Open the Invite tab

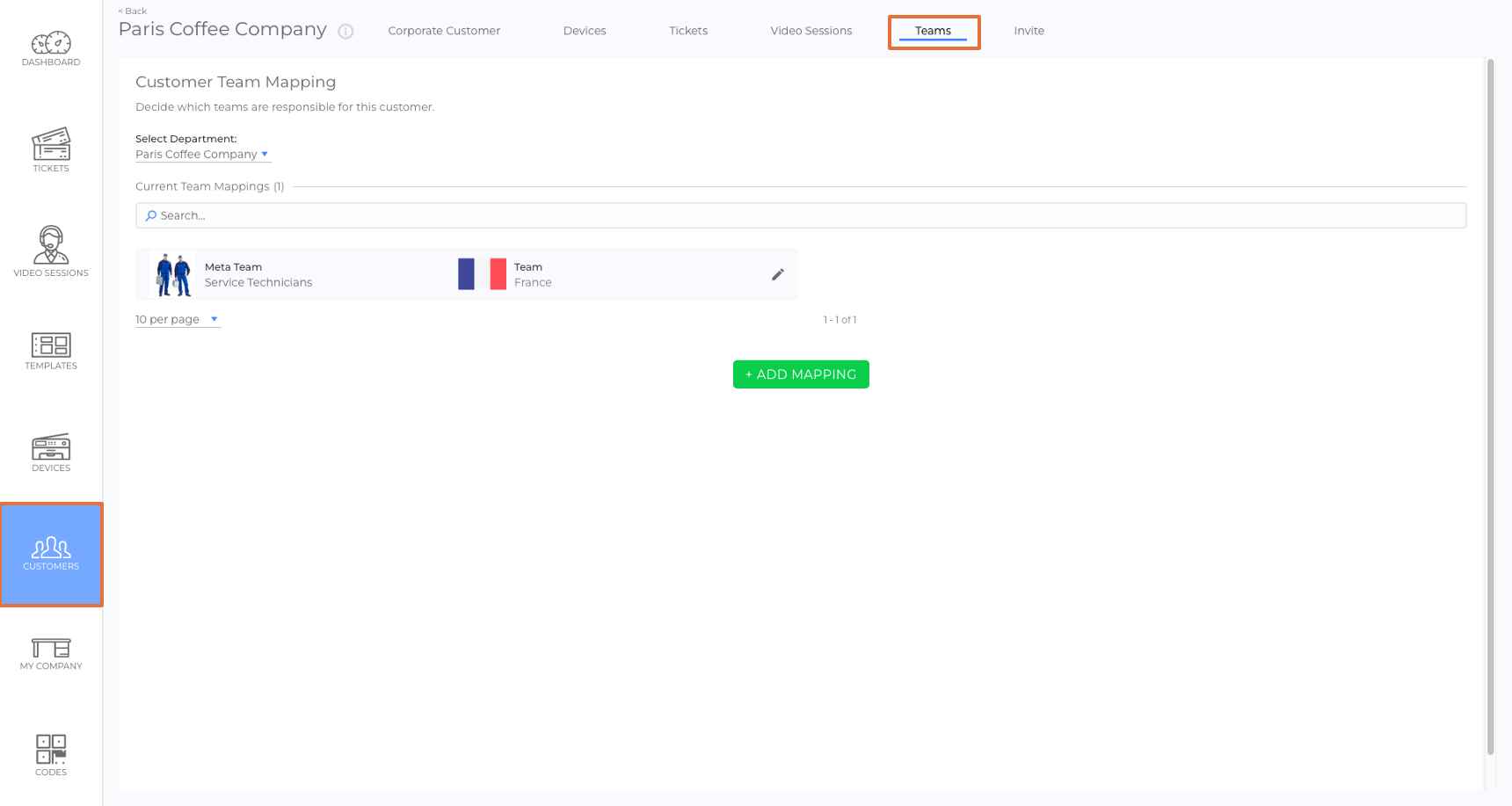click(x=1029, y=31)
